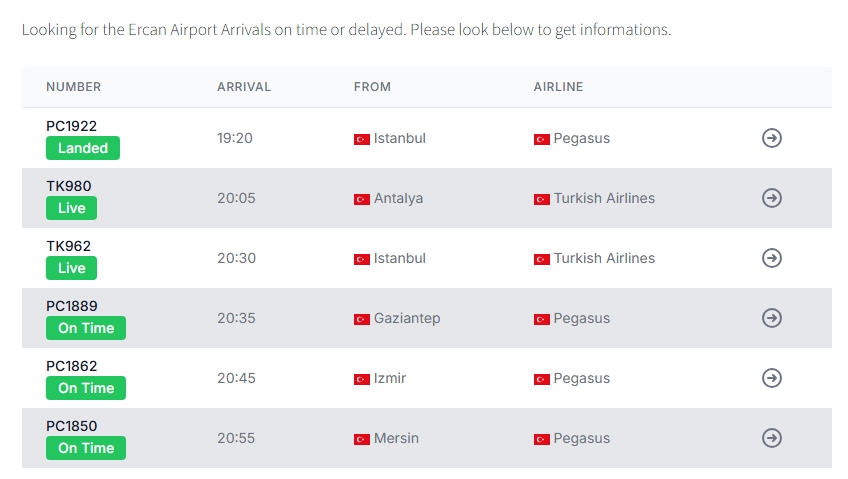Open details arrow for flight TK980
This screenshot has height=479, width=848.
point(772,198)
